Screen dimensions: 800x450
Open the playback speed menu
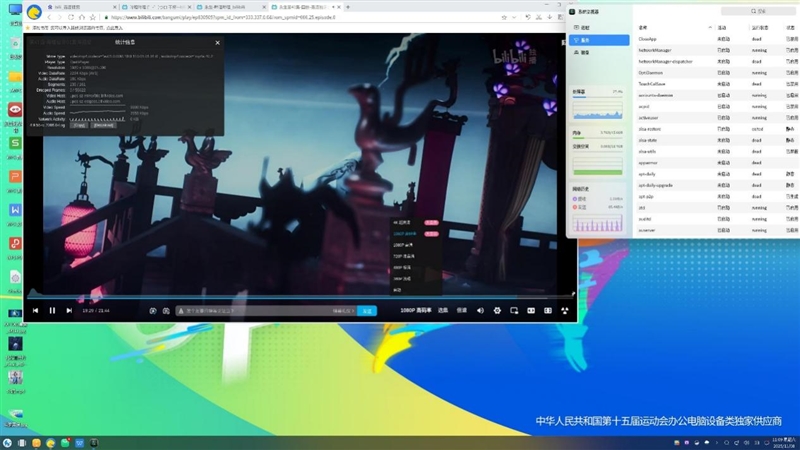pos(462,311)
